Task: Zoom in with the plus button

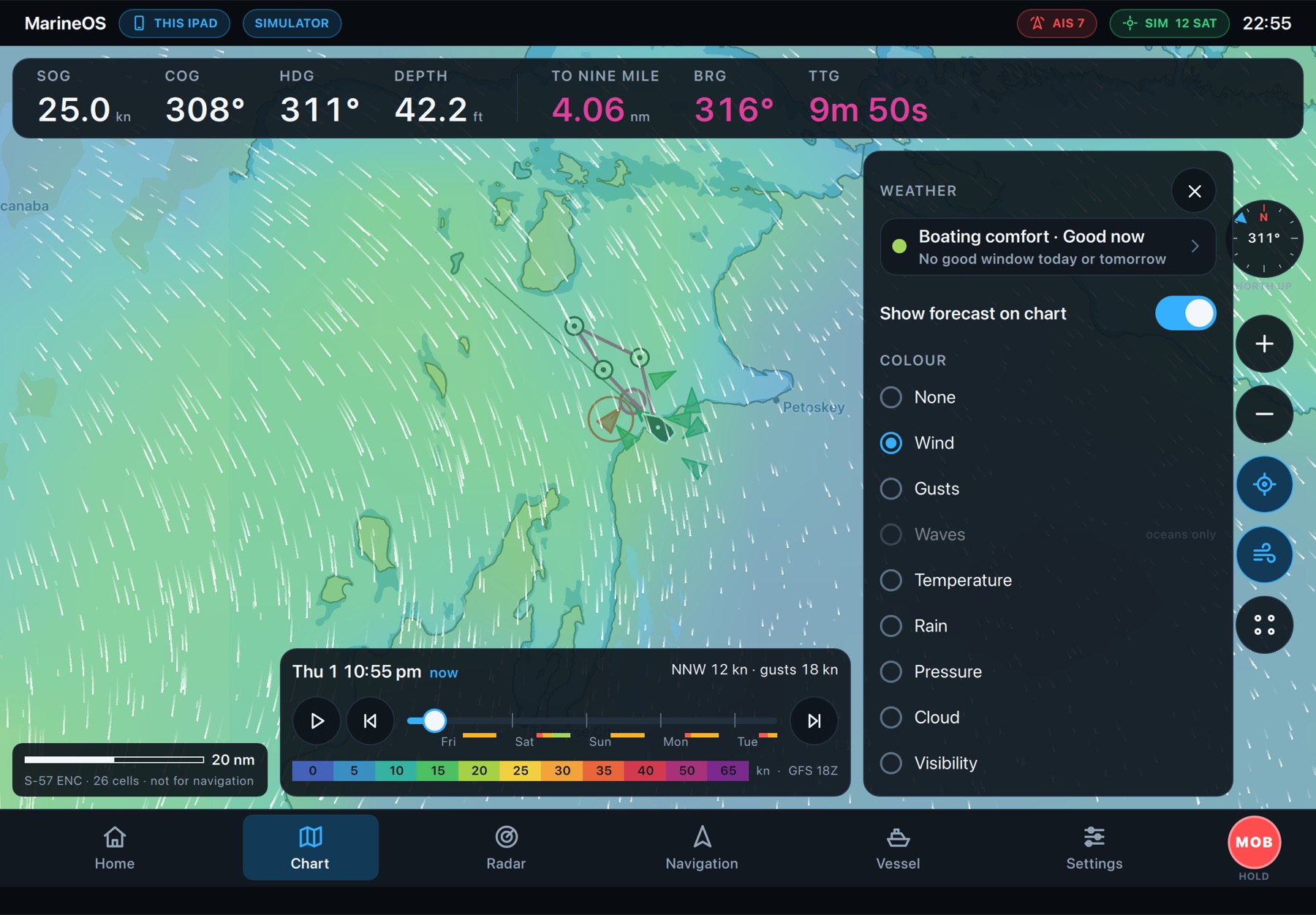Action: [1264, 344]
